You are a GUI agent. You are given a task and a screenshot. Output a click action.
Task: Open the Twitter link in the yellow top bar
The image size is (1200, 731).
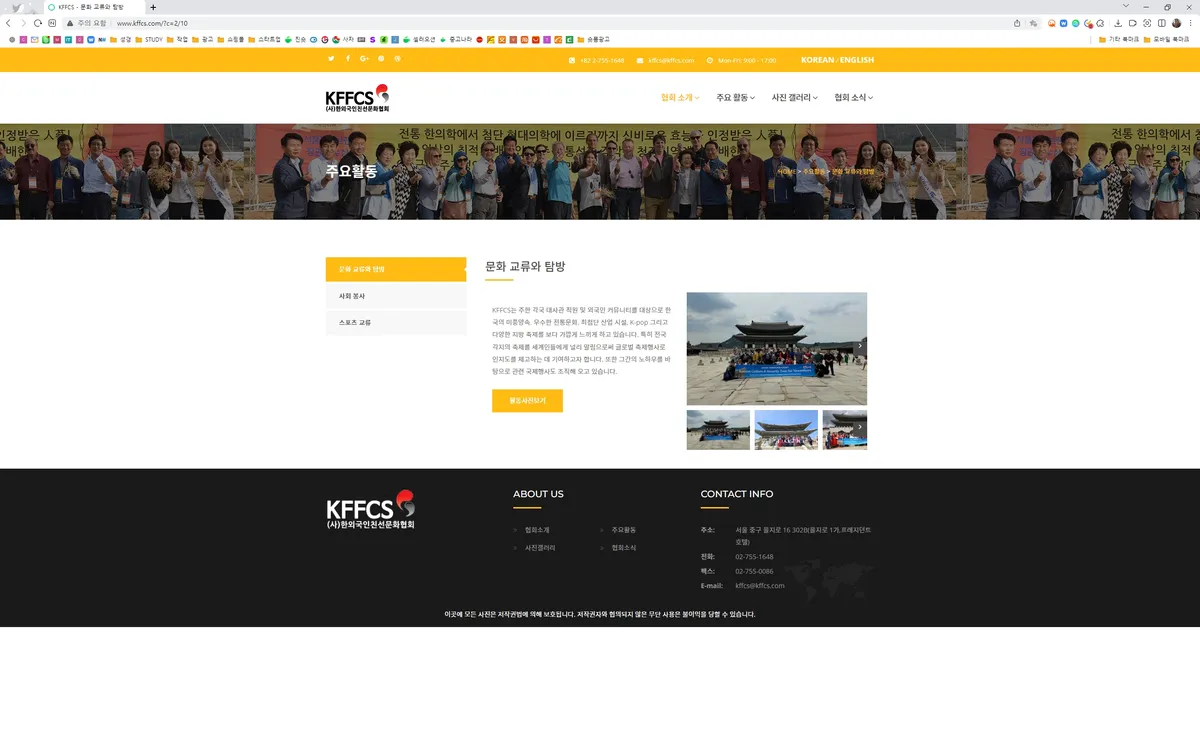pyautogui.click(x=331, y=59)
